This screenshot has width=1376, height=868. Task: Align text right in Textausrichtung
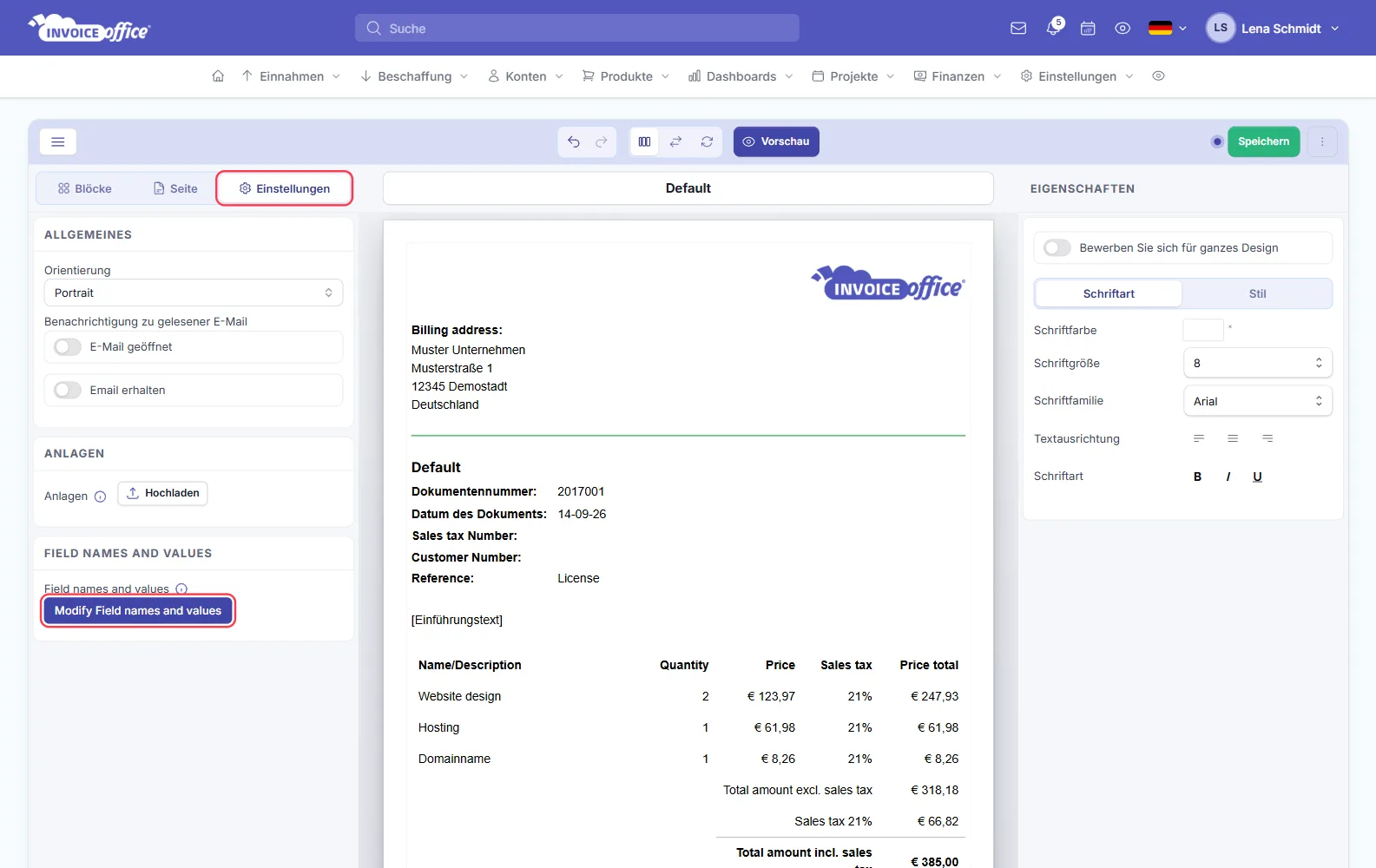[x=1267, y=438]
